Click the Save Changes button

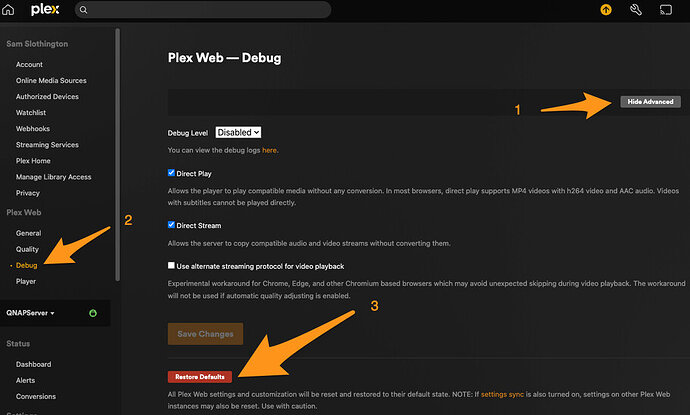tap(205, 334)
